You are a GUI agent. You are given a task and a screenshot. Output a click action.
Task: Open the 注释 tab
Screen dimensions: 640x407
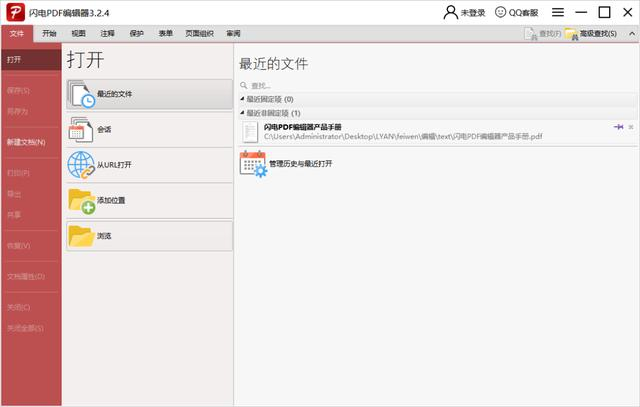(x=107, y=33)
